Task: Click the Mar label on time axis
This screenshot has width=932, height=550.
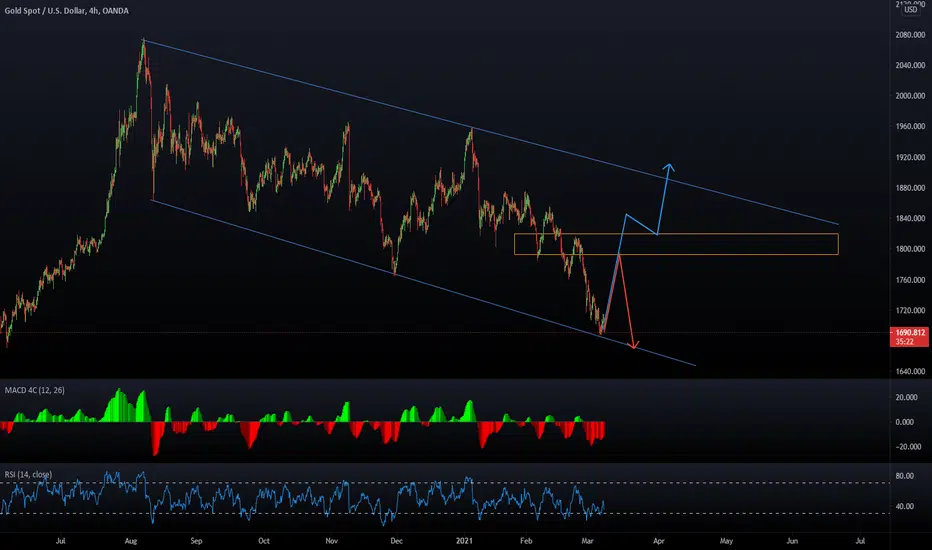Action: (587, 541)
